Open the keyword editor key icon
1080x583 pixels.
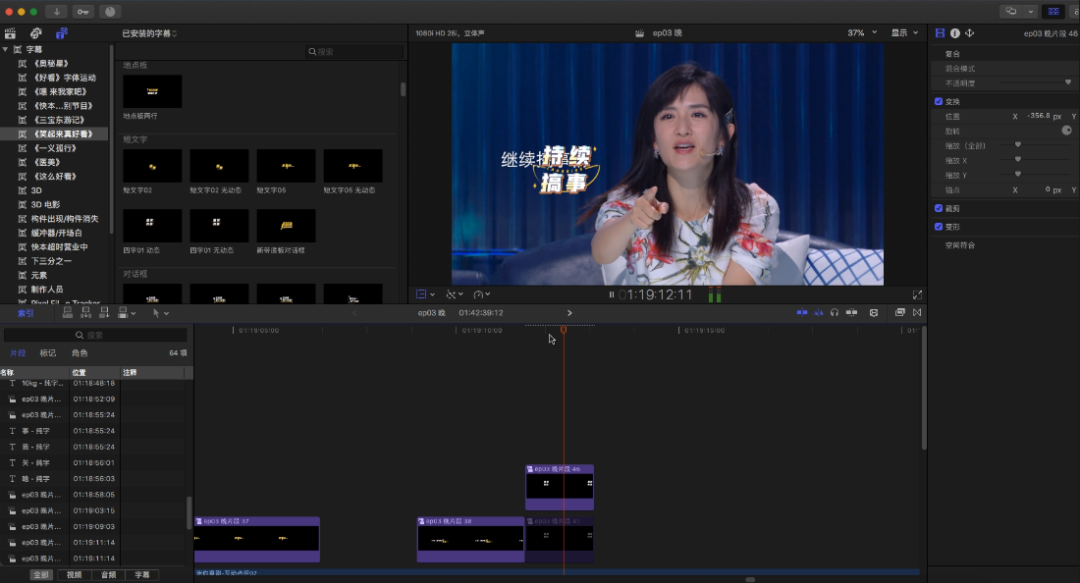coord(82,11)
